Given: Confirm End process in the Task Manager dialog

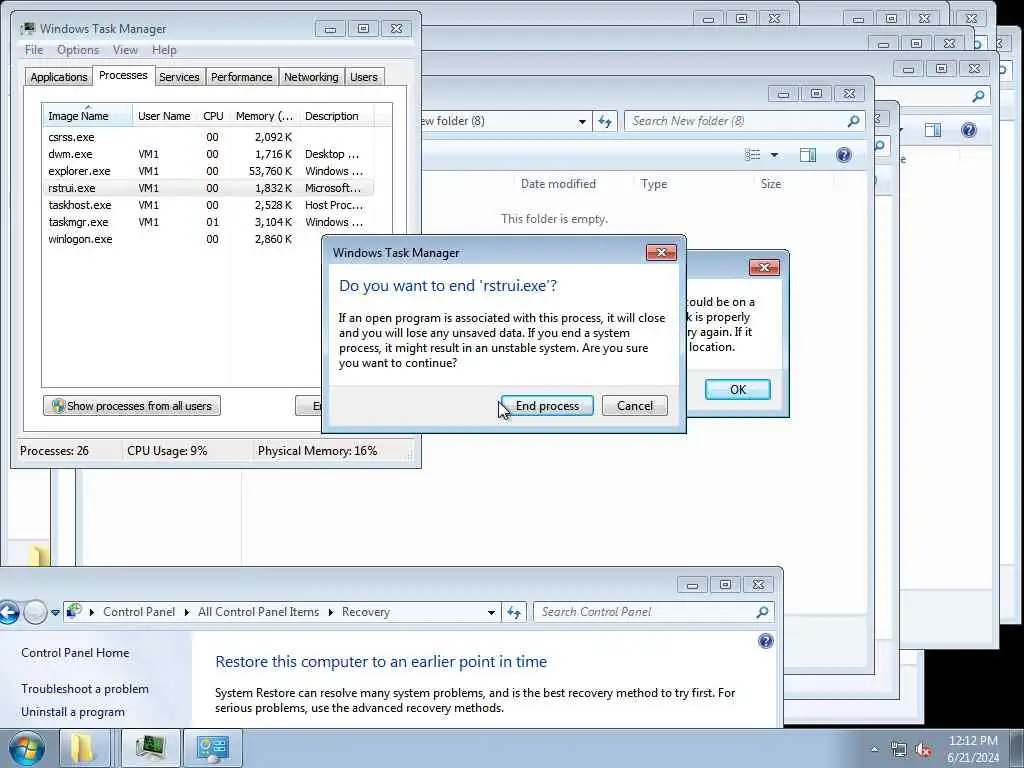Looking at the screenshot, I should pos(547,406).
